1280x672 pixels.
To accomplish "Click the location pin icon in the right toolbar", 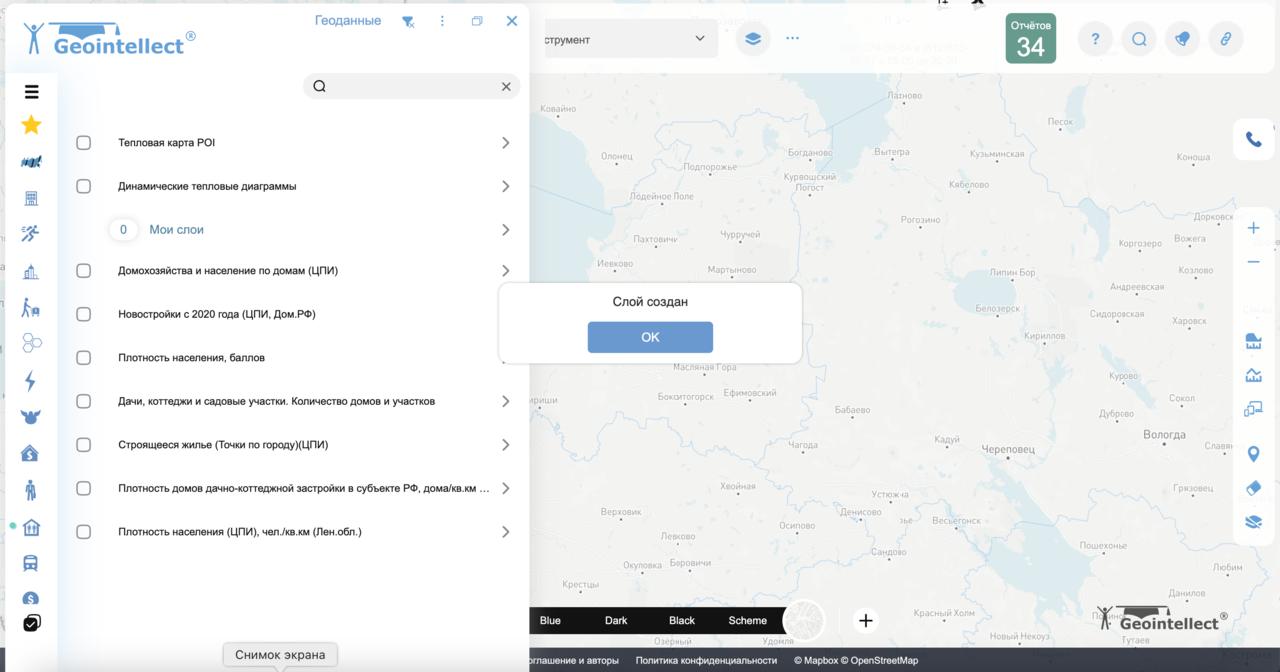I will (1253, 452).
